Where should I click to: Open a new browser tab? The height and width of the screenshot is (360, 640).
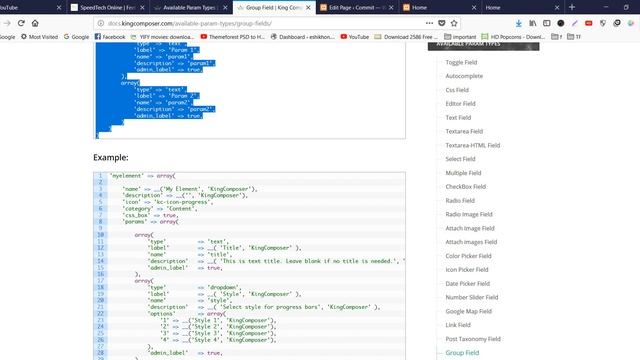click(x=572, y=7)
